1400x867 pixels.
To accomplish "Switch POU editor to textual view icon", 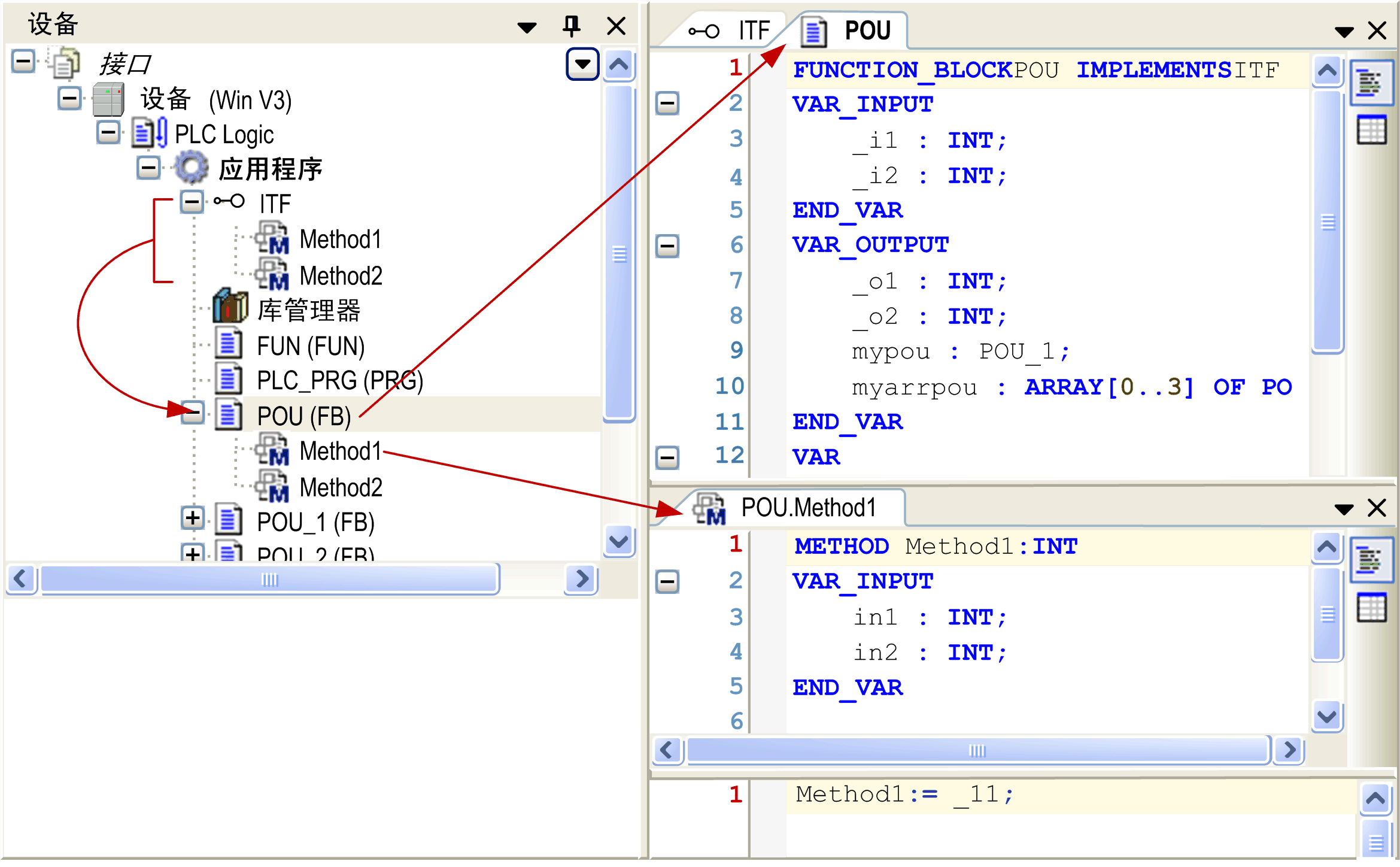I will [x=1371, y=83].
